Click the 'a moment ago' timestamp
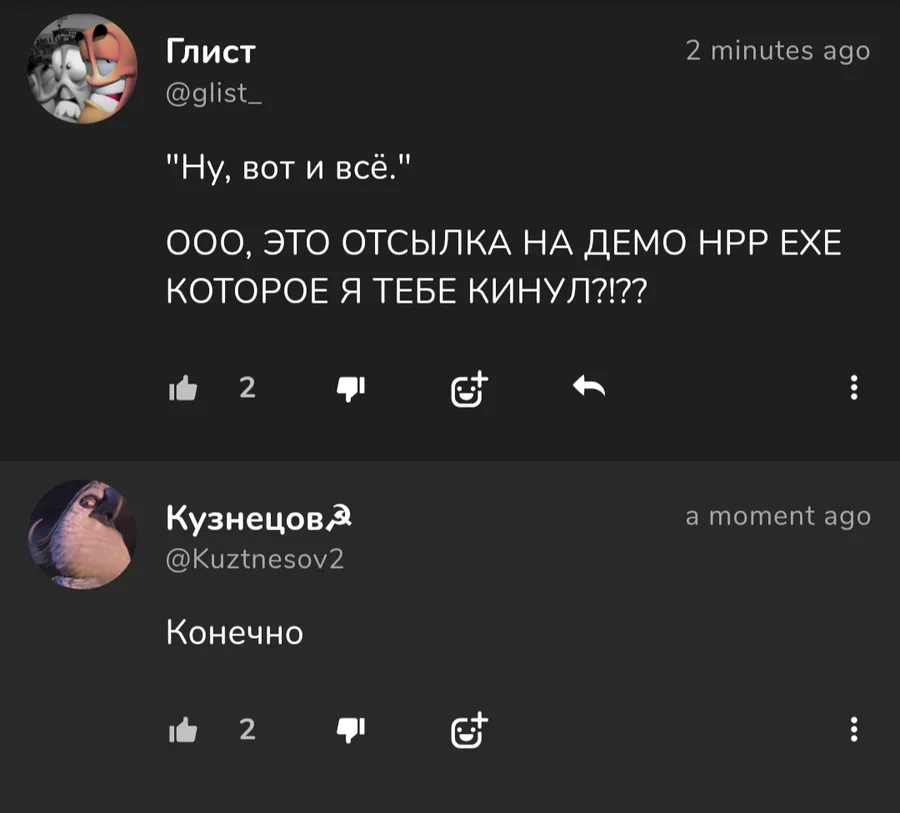Image resolution: width=900 pixels, height=813 pixels. pos(778,516)
